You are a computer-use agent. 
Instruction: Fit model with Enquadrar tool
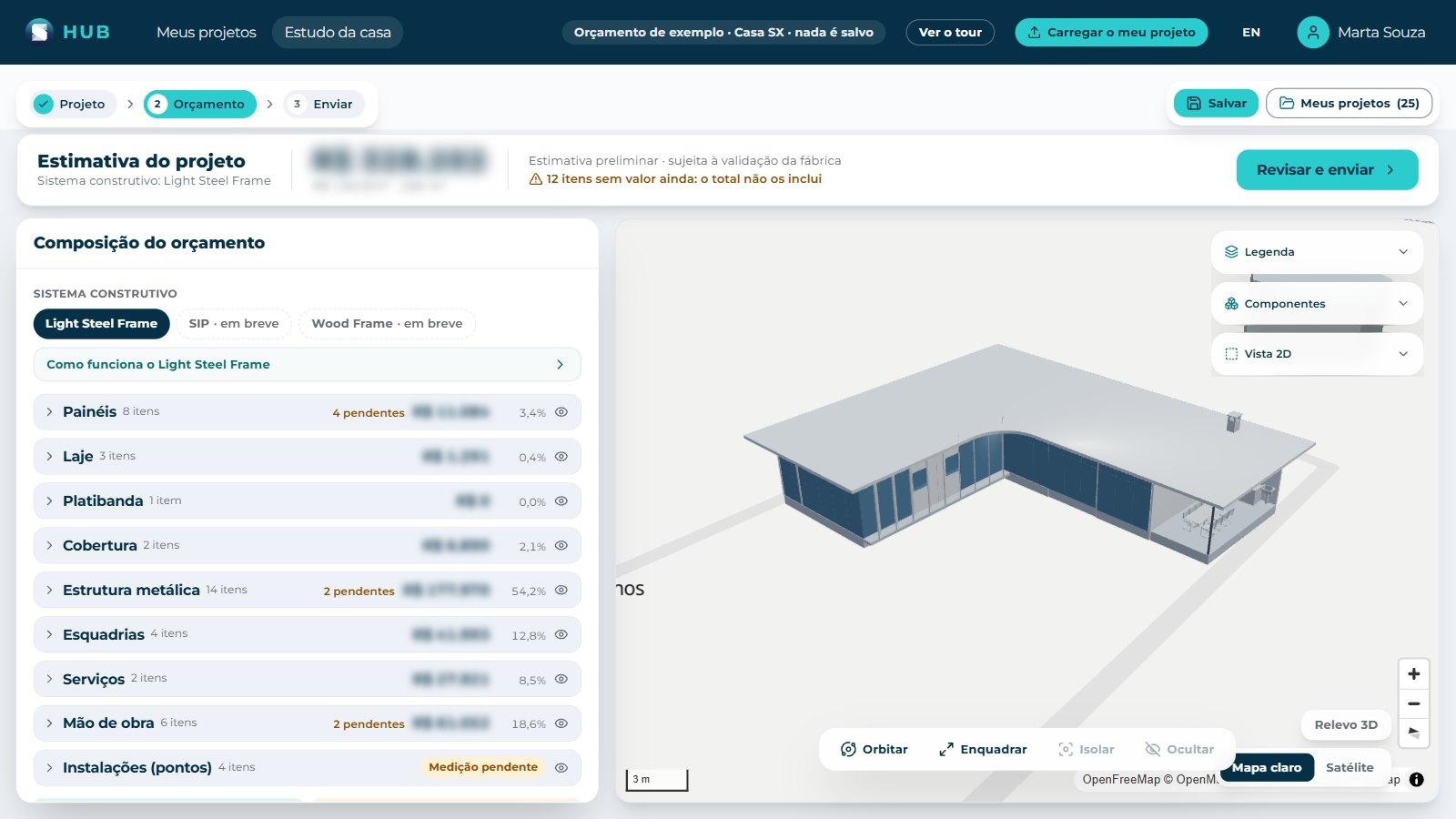[983, 749]
